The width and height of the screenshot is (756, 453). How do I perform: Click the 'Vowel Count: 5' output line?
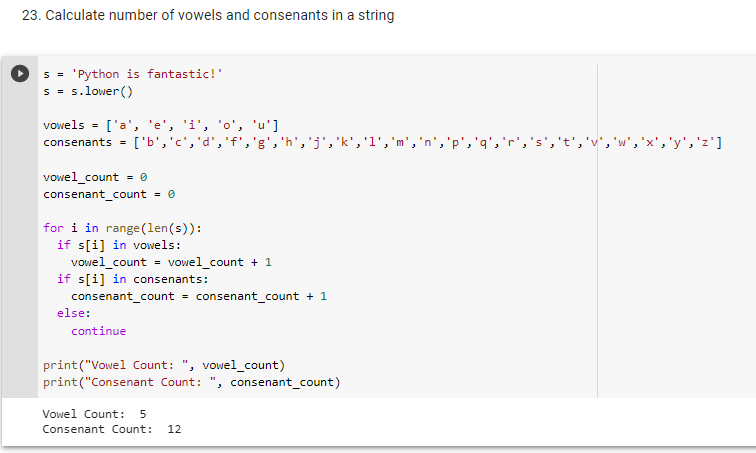pyautogui.click(x=95, y=413)
